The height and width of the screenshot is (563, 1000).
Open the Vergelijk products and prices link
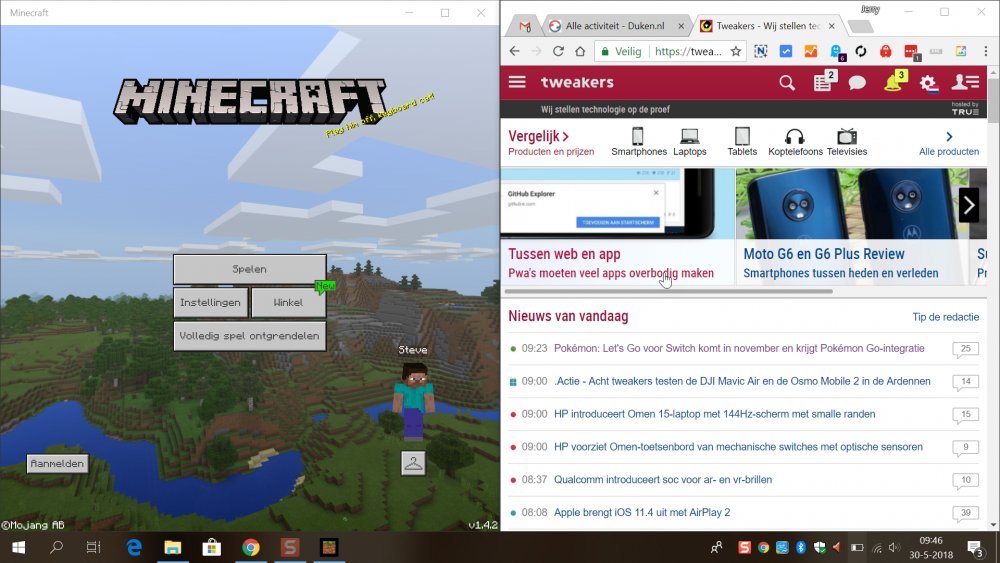[551, 143]
